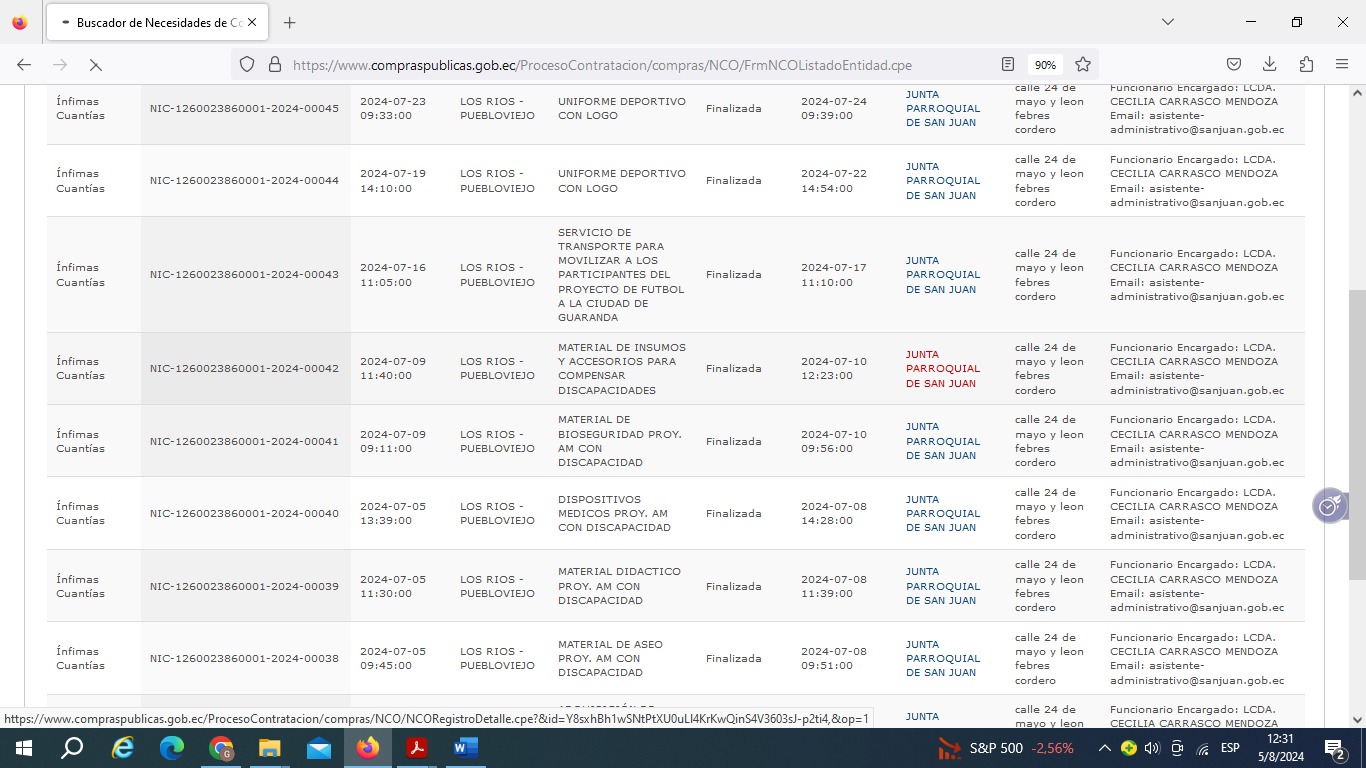Image resolution: width=1366 pixels, height=768 pixels.
Task: Open tracking protection shield panel
Action: [247, 64]
